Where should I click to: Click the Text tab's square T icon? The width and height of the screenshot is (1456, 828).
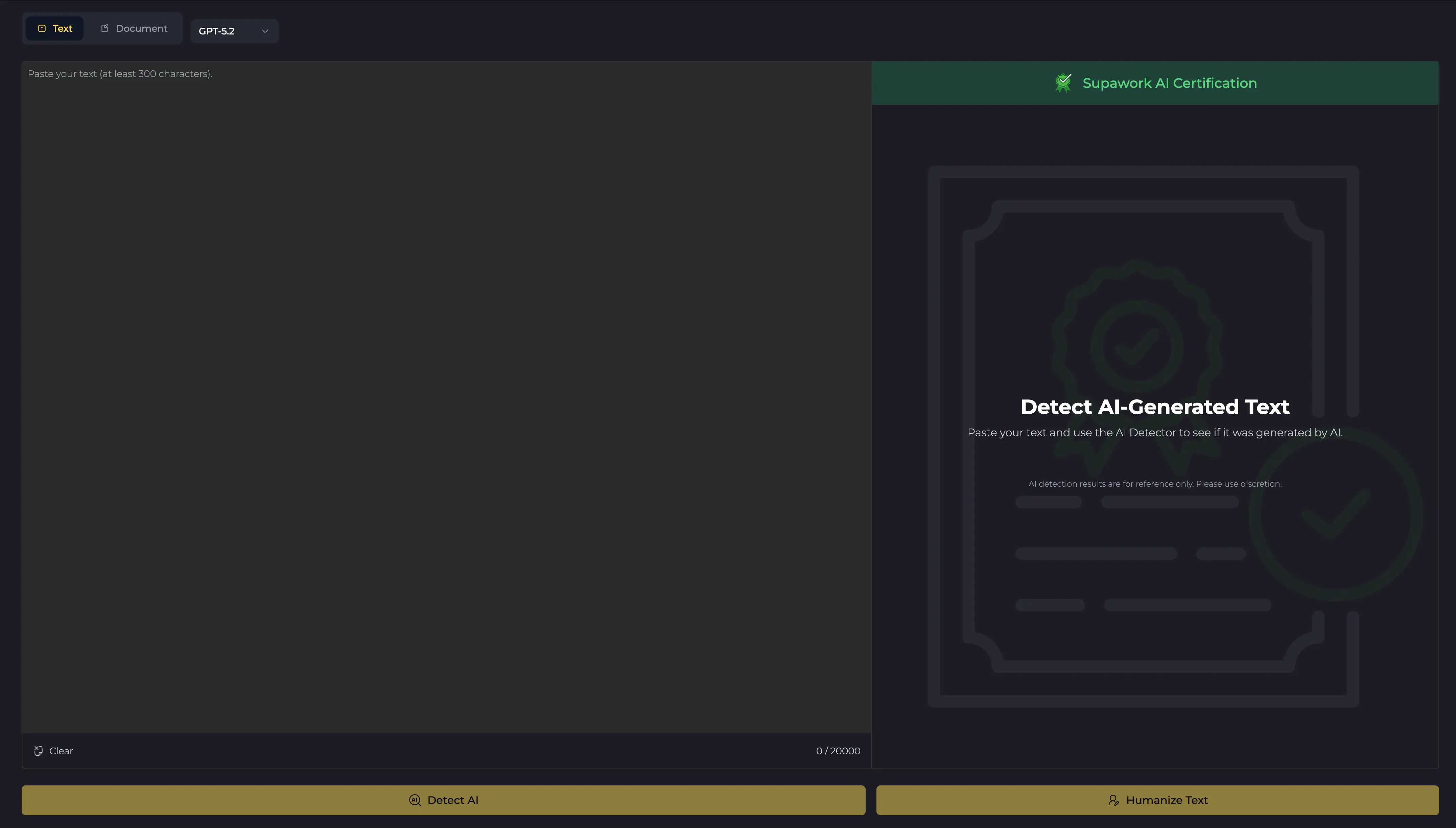[x=42, y=28]
